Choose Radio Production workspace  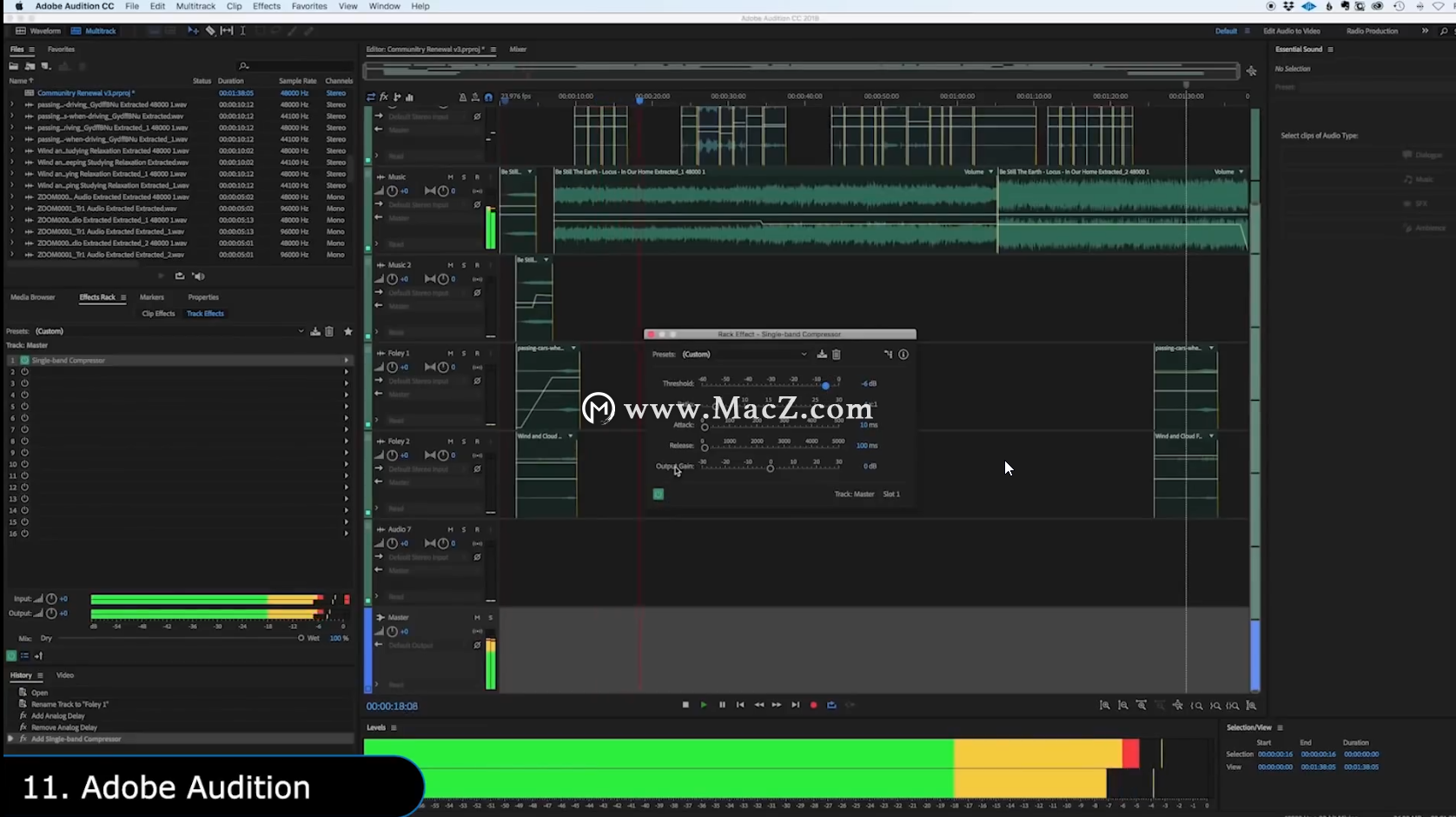point(1372,31)
